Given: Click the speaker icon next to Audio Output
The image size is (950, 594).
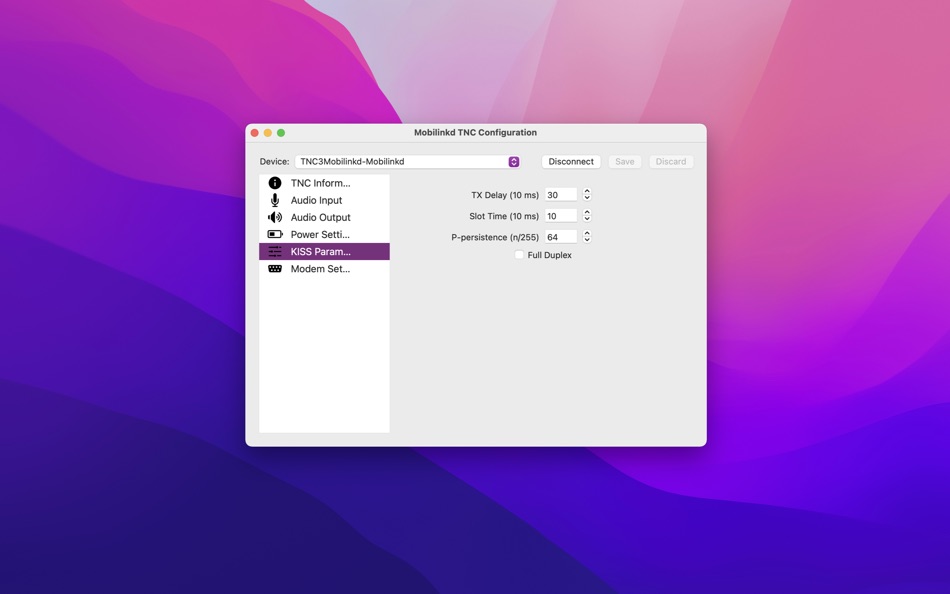Looking at the screenshot, I should (x=274, y=217).
